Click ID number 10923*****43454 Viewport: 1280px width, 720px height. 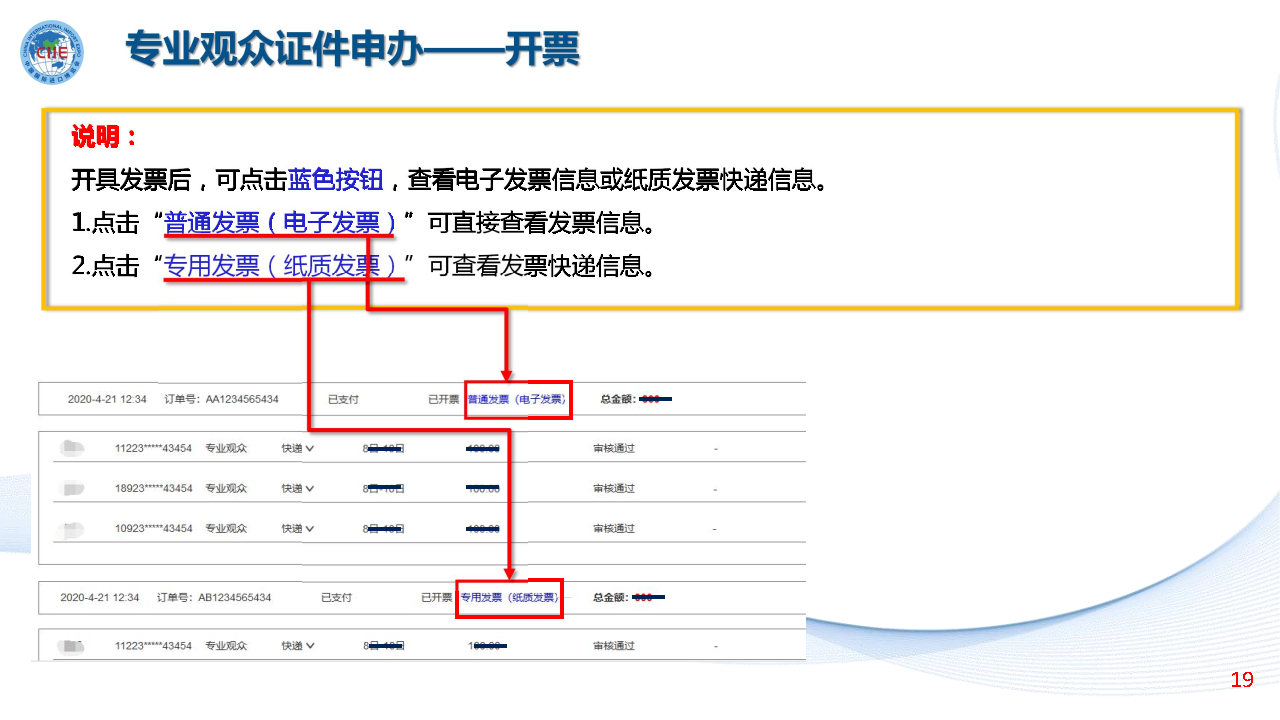(x=153, y=528)
